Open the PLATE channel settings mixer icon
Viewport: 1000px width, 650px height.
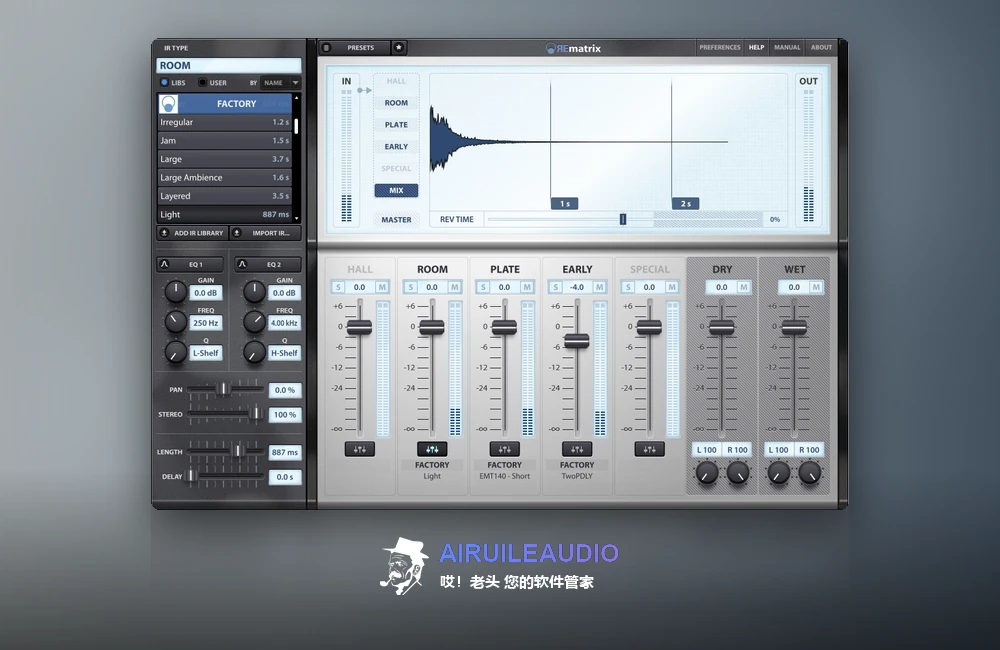pyautogui.click(x=504, y=449)
